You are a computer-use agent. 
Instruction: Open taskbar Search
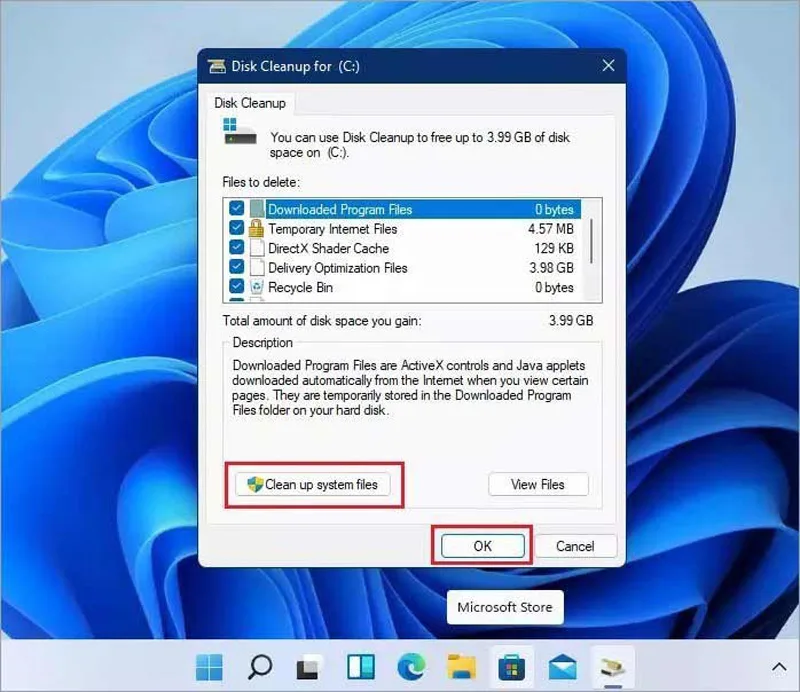[x=260, y=667]
